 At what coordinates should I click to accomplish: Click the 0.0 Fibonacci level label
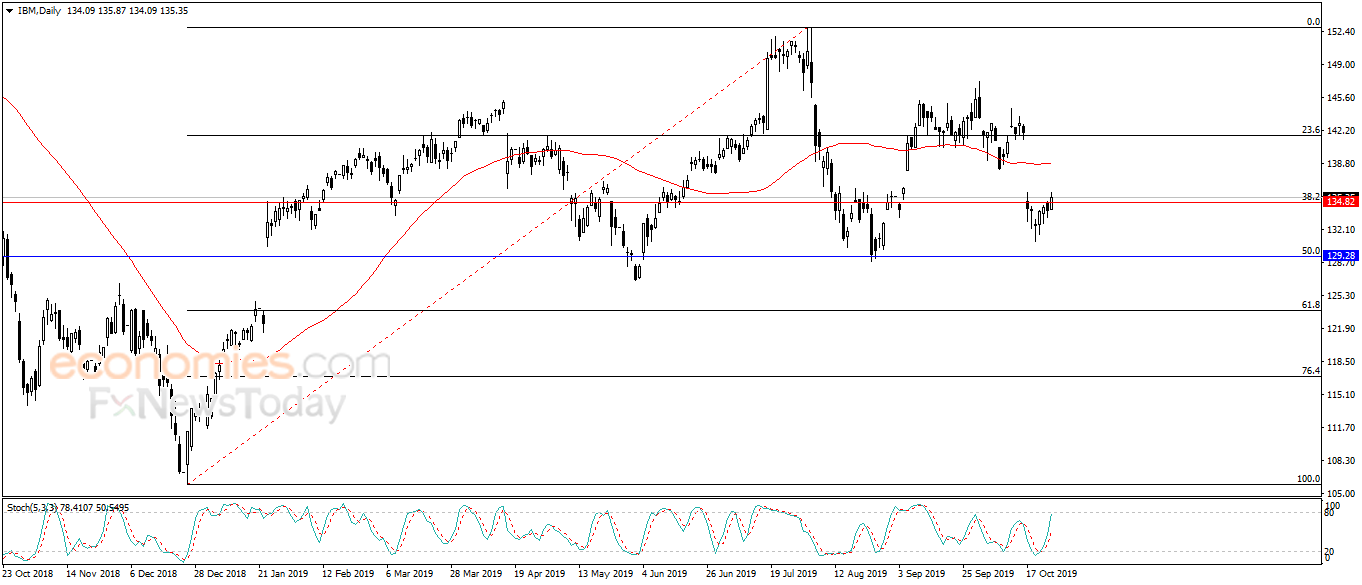(1314, 22)
